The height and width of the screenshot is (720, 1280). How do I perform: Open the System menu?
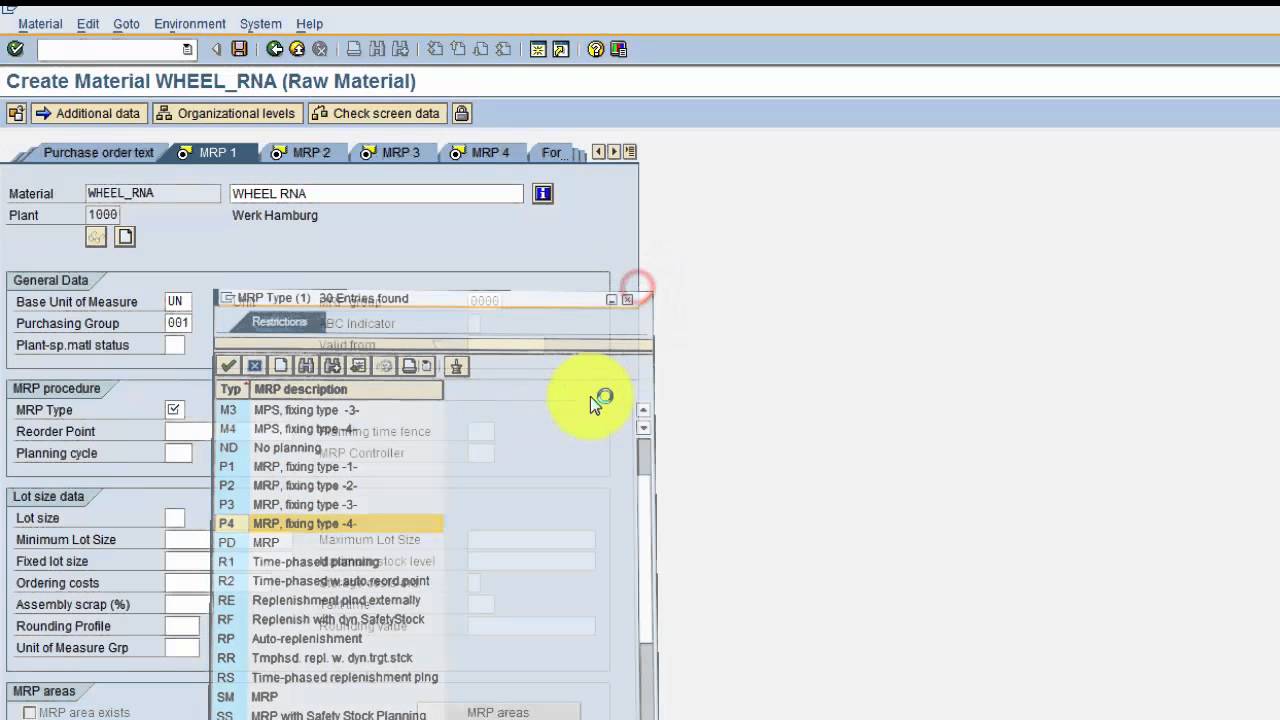(x=261, y=24)
